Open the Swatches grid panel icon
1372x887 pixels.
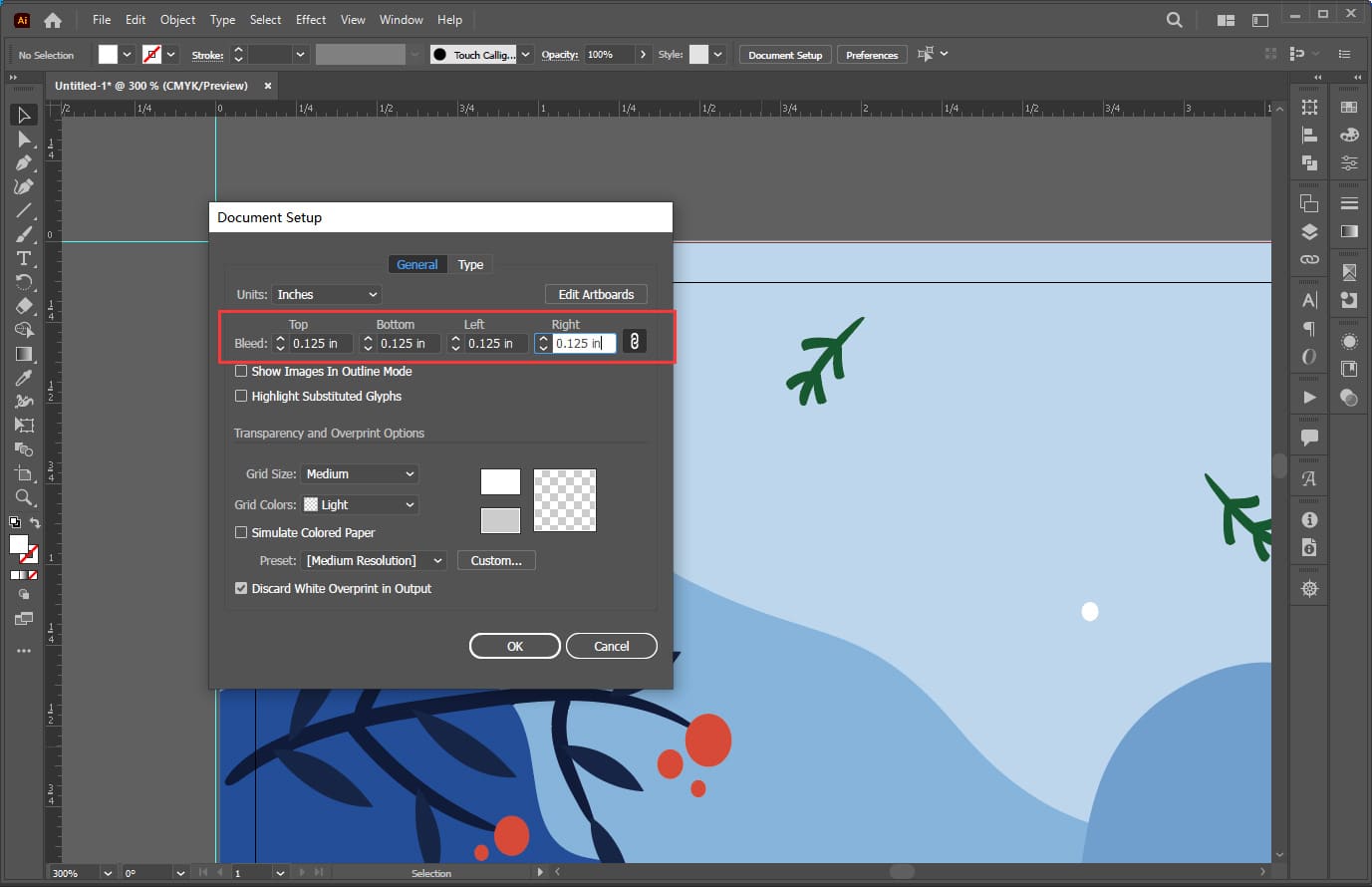pos(1349,108)
